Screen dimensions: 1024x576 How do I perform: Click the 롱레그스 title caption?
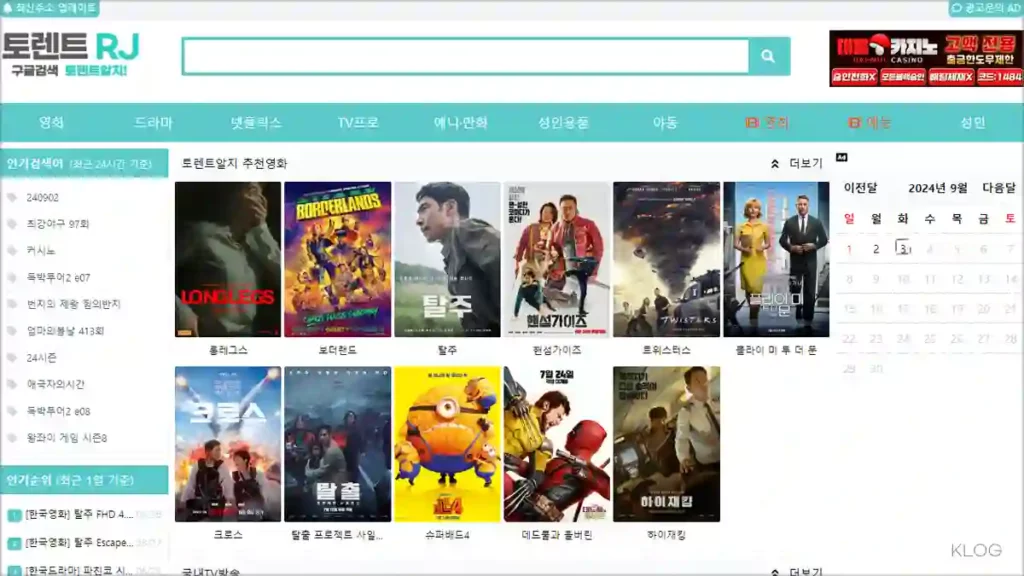[x=228, y=350]
